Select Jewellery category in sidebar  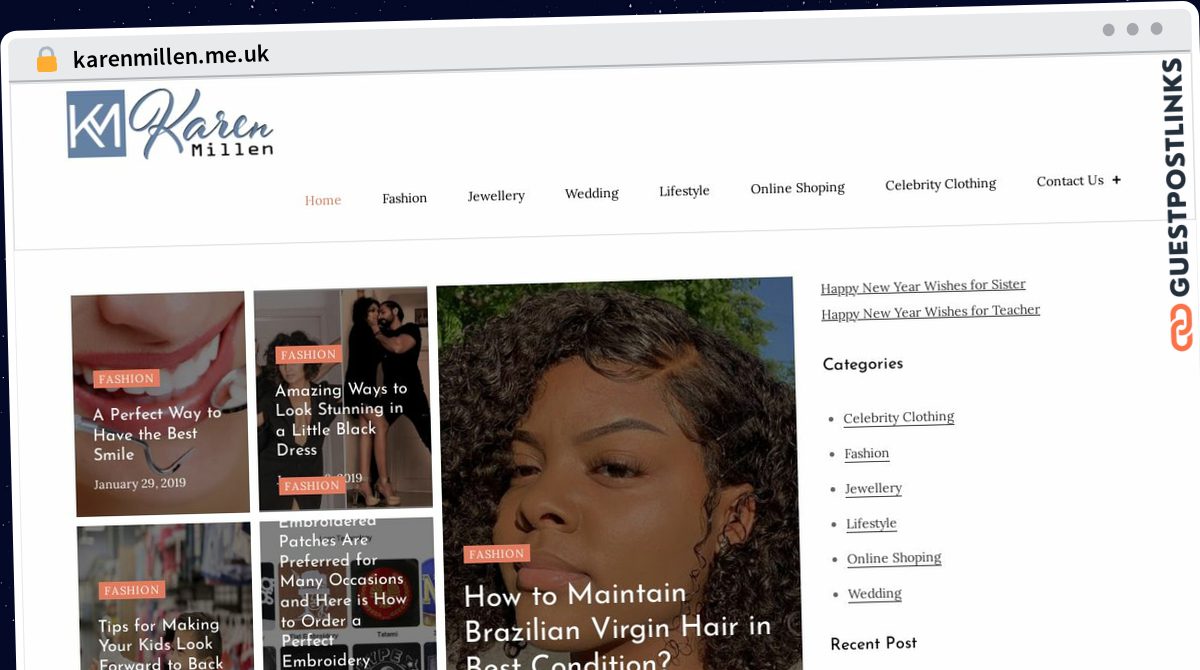[x=874, y=489]
